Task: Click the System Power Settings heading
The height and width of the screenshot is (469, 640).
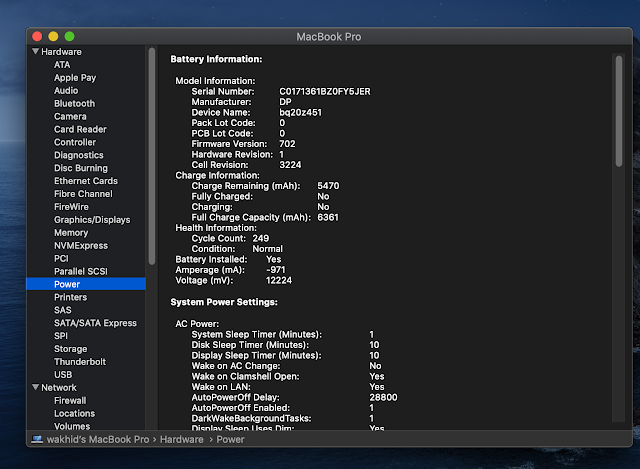Action: click(224, 302)
